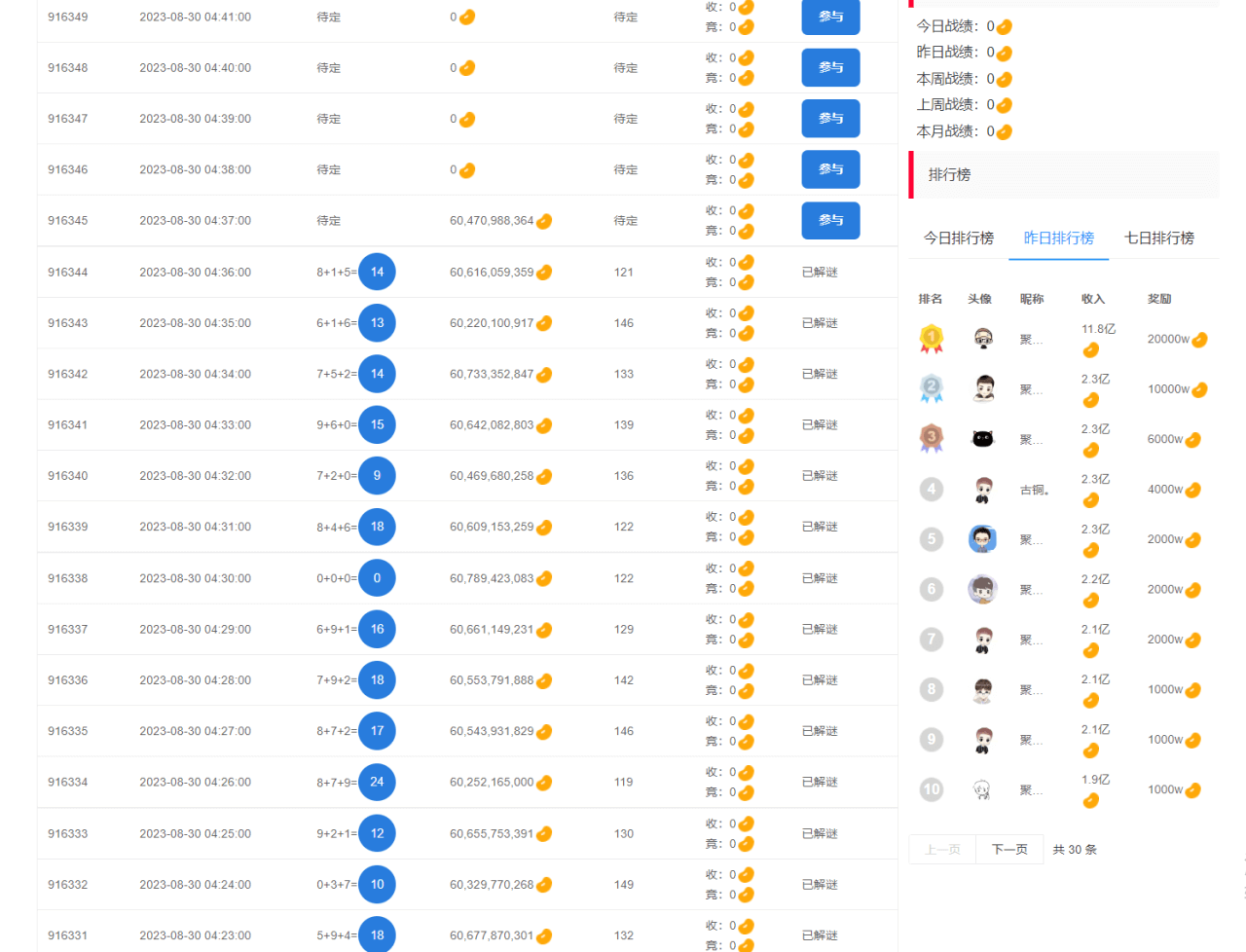This screenshot has height=952, width=1246.
Task: Click result ball 12 in row 916333
Action: pyautogui.click(x=377, y=833)
